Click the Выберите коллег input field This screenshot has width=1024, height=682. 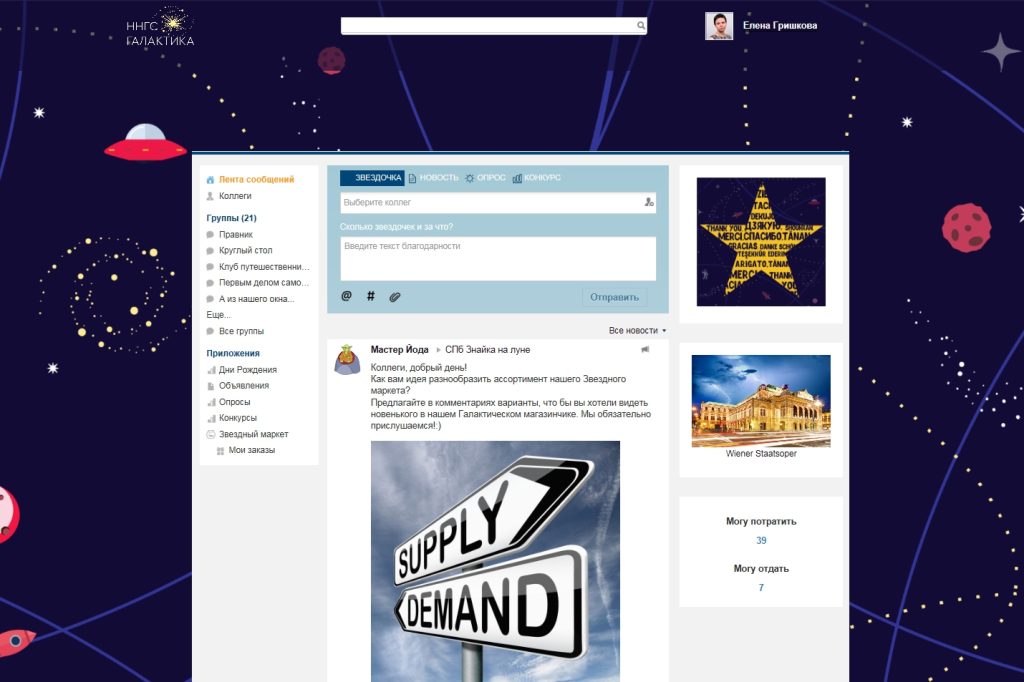(490, 202)
